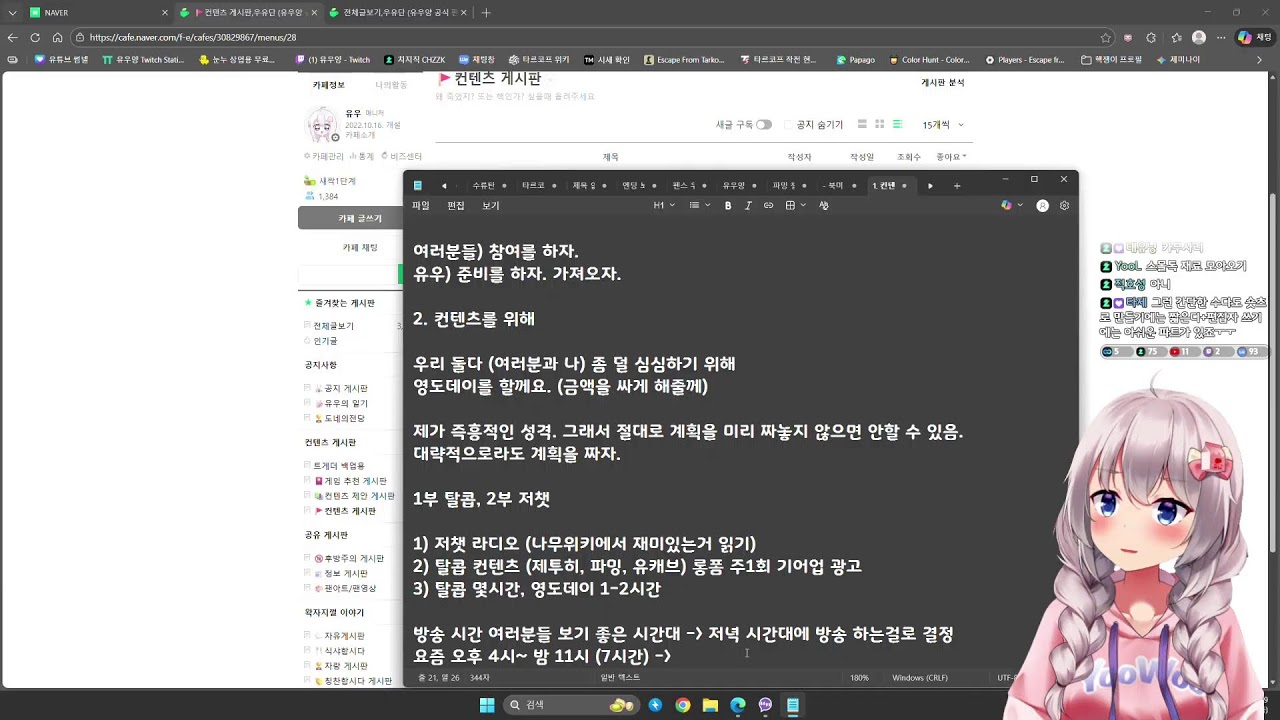Image resolution: width=1280 pixels, height=720 pixels.
Task: Open the 자유게시판 board
Action: coord(344,636)
